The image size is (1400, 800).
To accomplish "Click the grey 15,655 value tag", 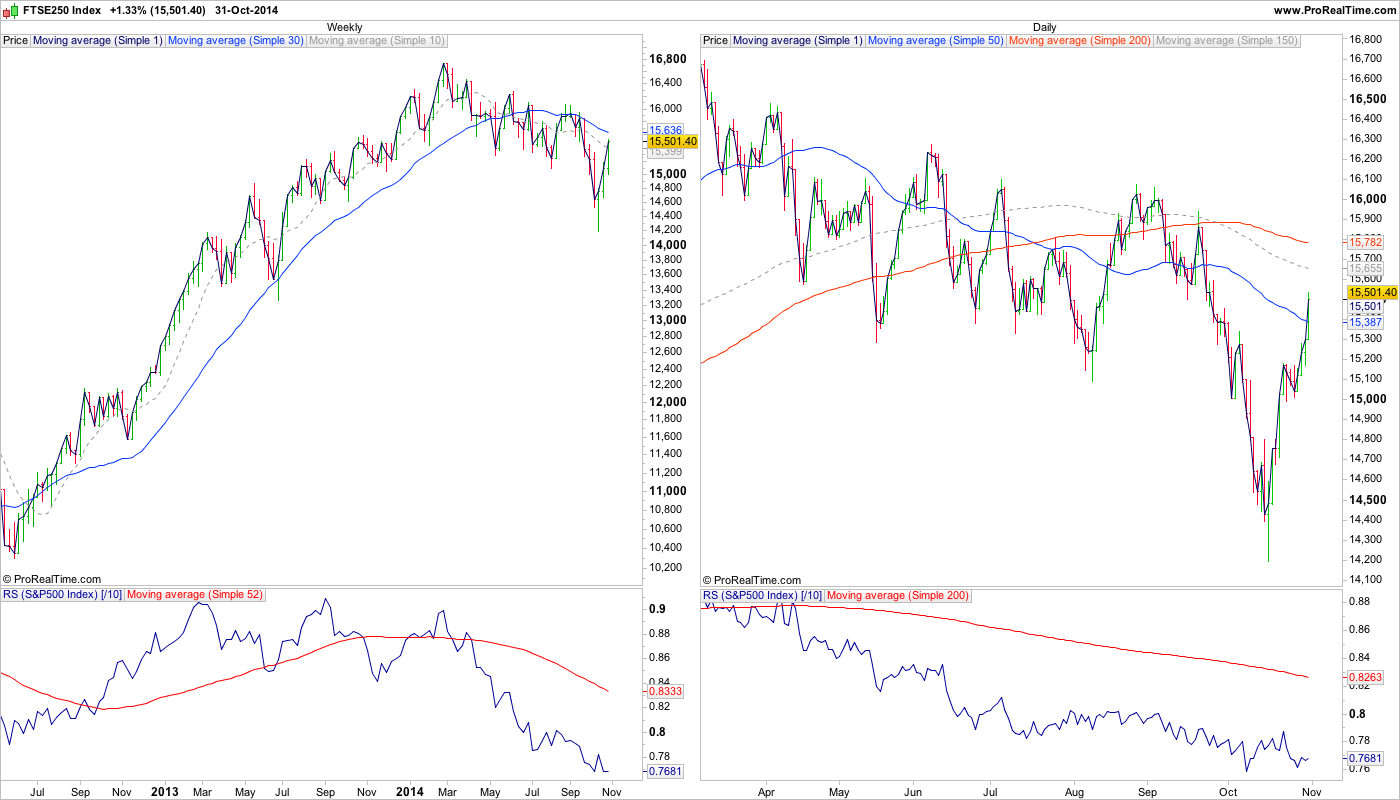I will 1365,268.
